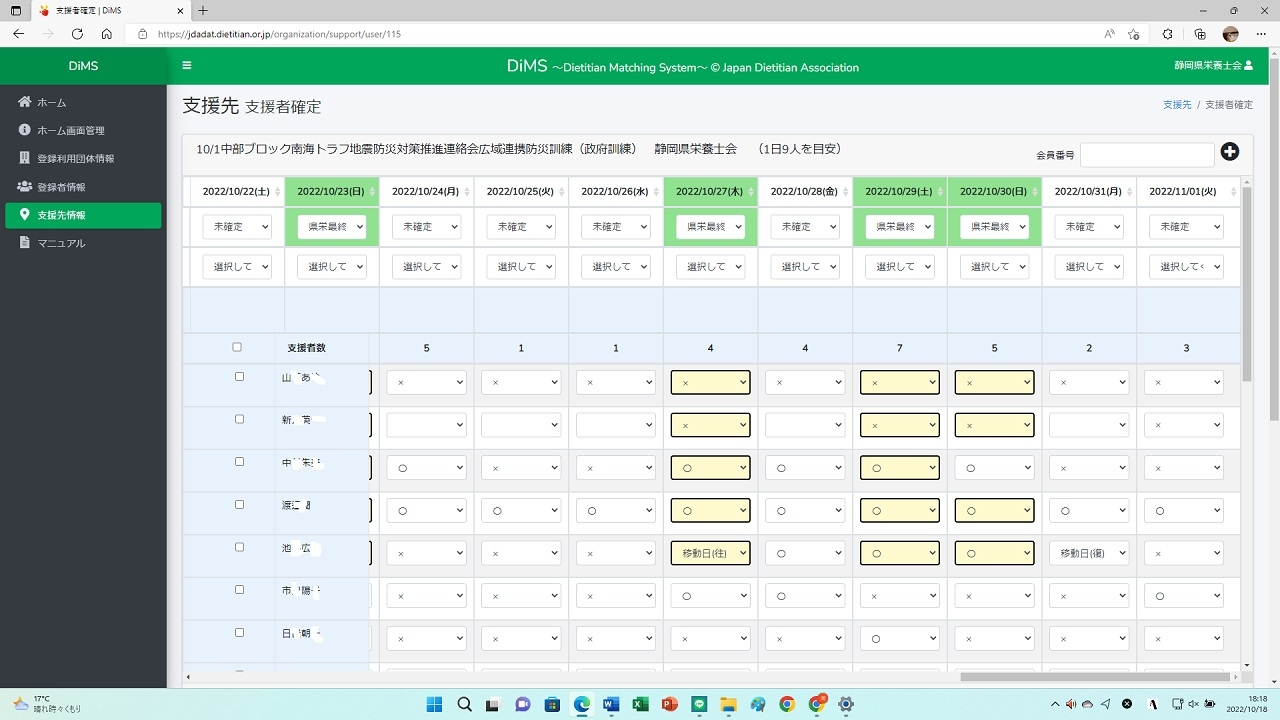Toggle the select-all checkbox beside 支援者数

237,347
